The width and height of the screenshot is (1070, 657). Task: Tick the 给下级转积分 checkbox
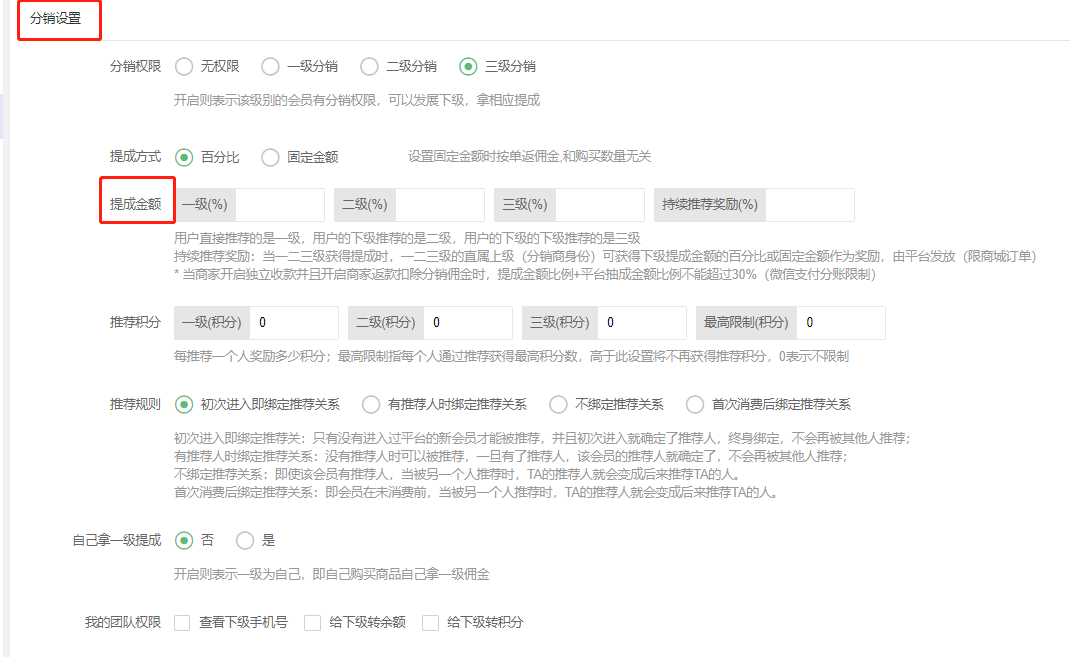point(431,623)
